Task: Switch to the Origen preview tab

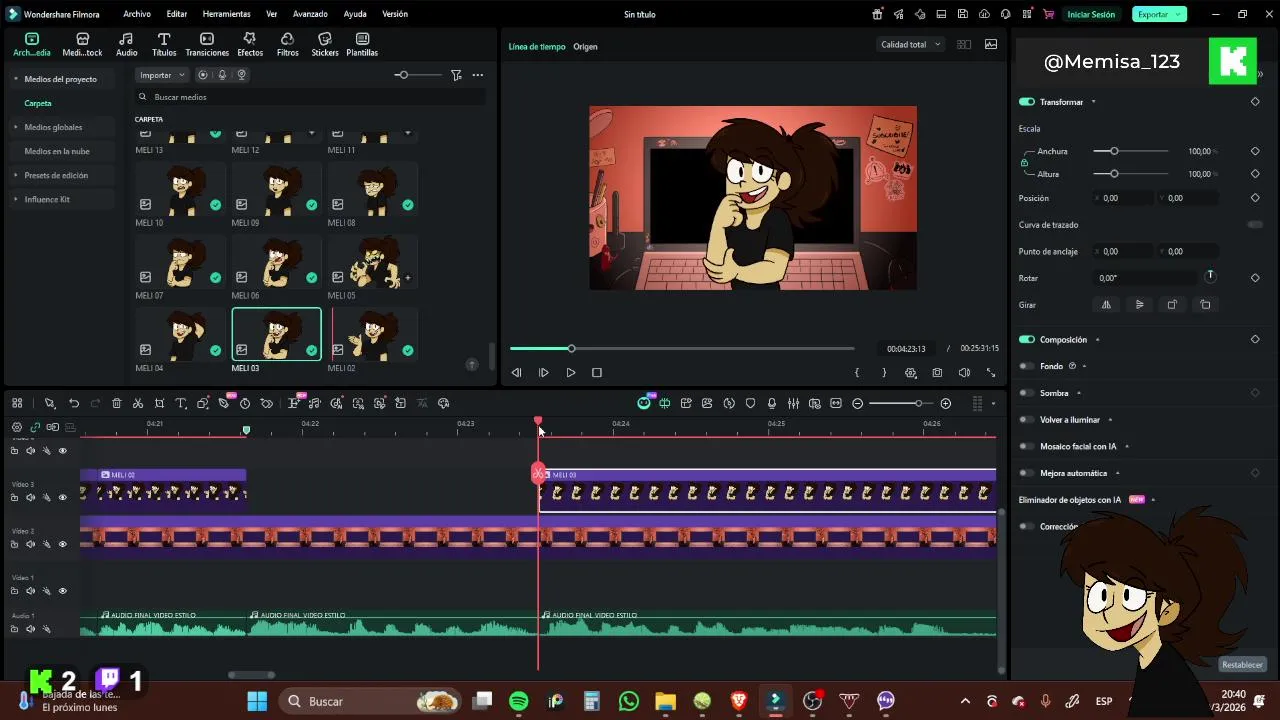Action: [585, 47]
